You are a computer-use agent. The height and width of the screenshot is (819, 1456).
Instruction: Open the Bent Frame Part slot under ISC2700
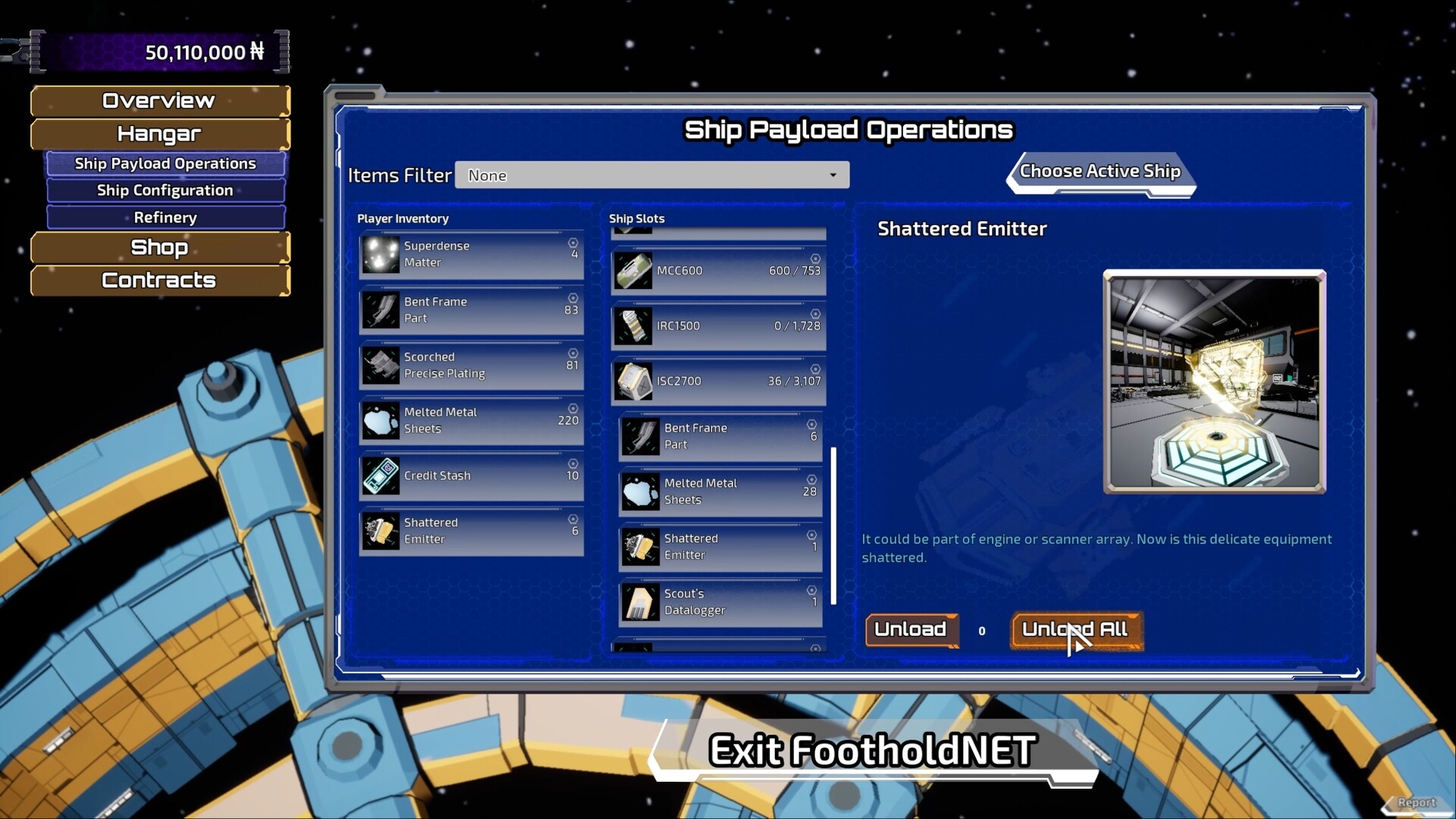(641, 436)
